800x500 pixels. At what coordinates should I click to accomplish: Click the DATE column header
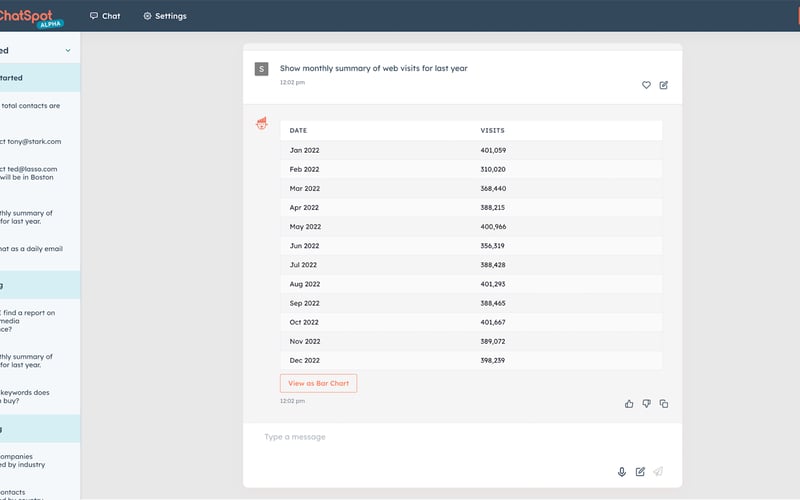(x=298, y=131)
